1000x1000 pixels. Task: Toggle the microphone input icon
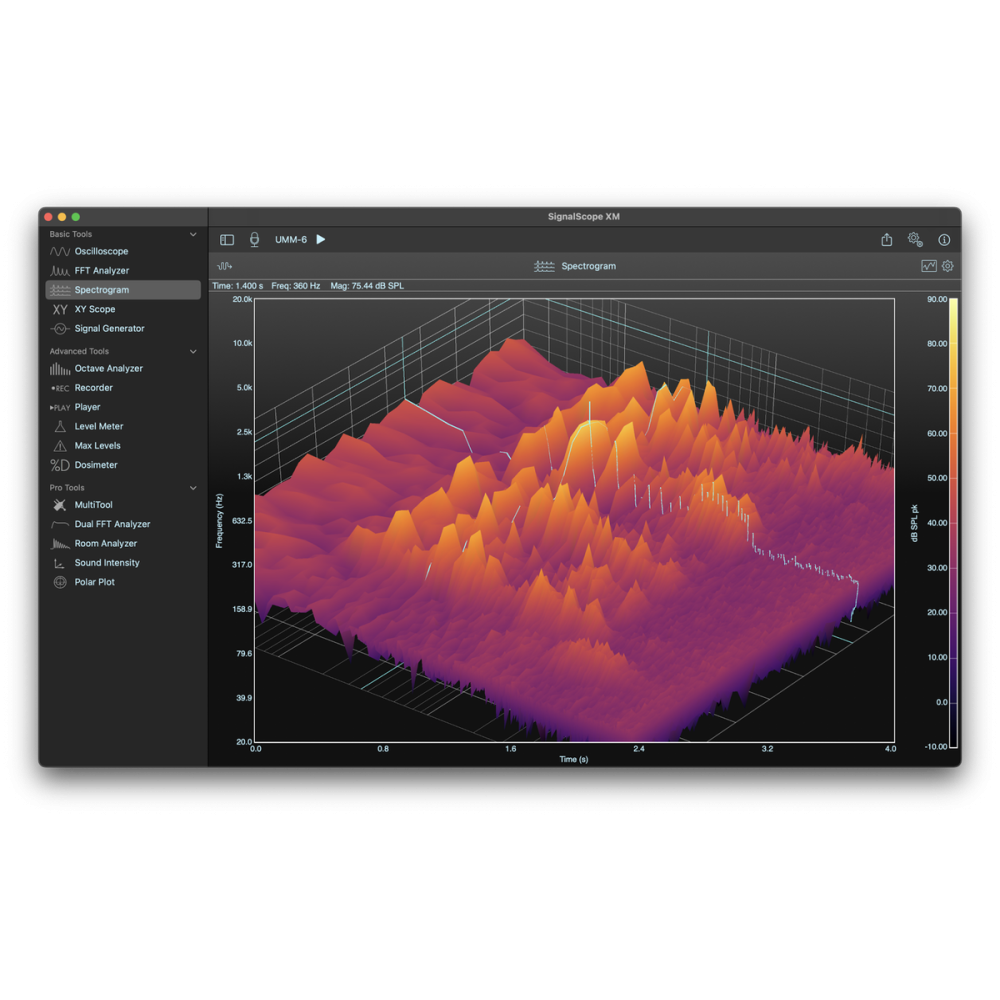tap(254, 240)
